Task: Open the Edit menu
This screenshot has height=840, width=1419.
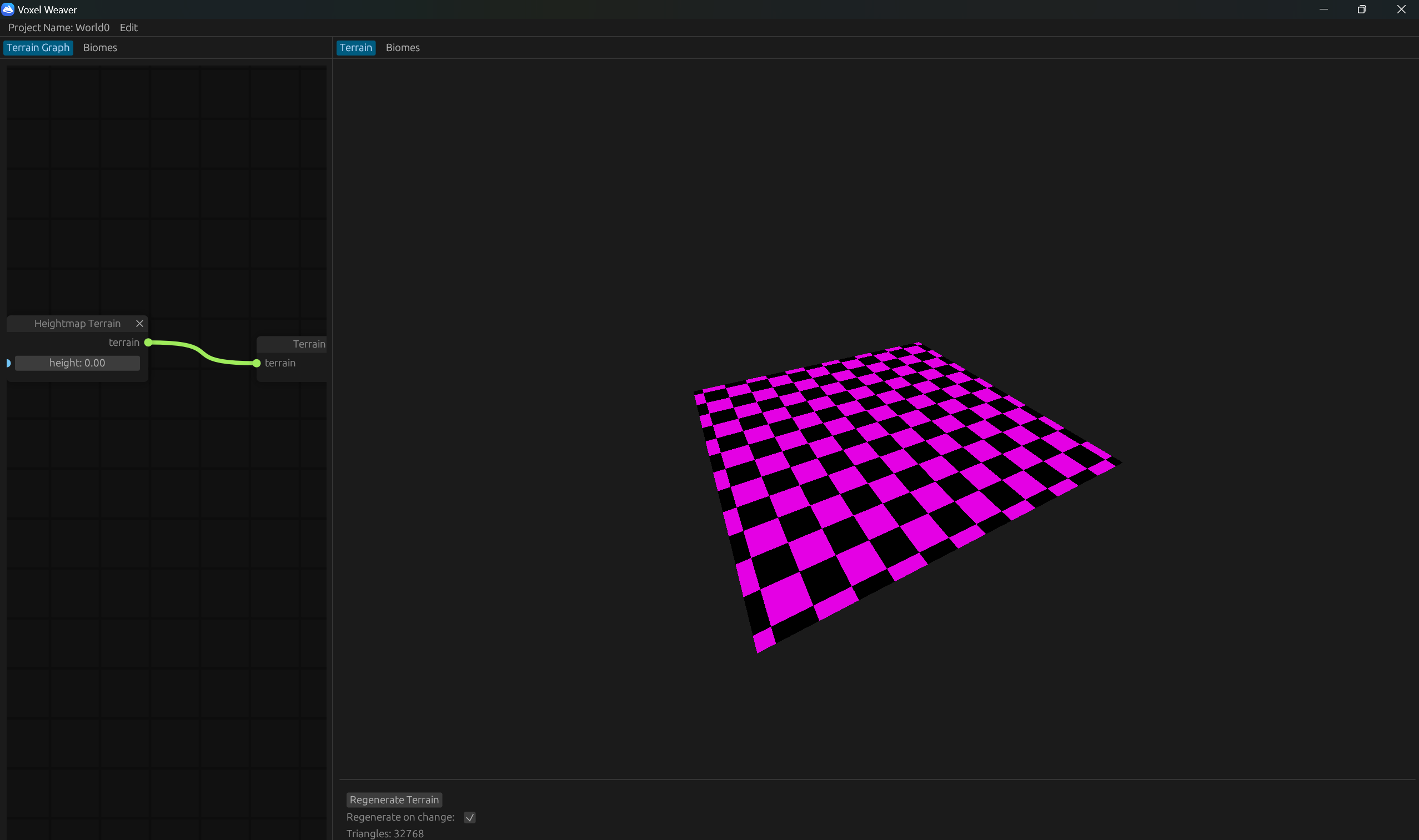Action: click(x=128, y=27)
